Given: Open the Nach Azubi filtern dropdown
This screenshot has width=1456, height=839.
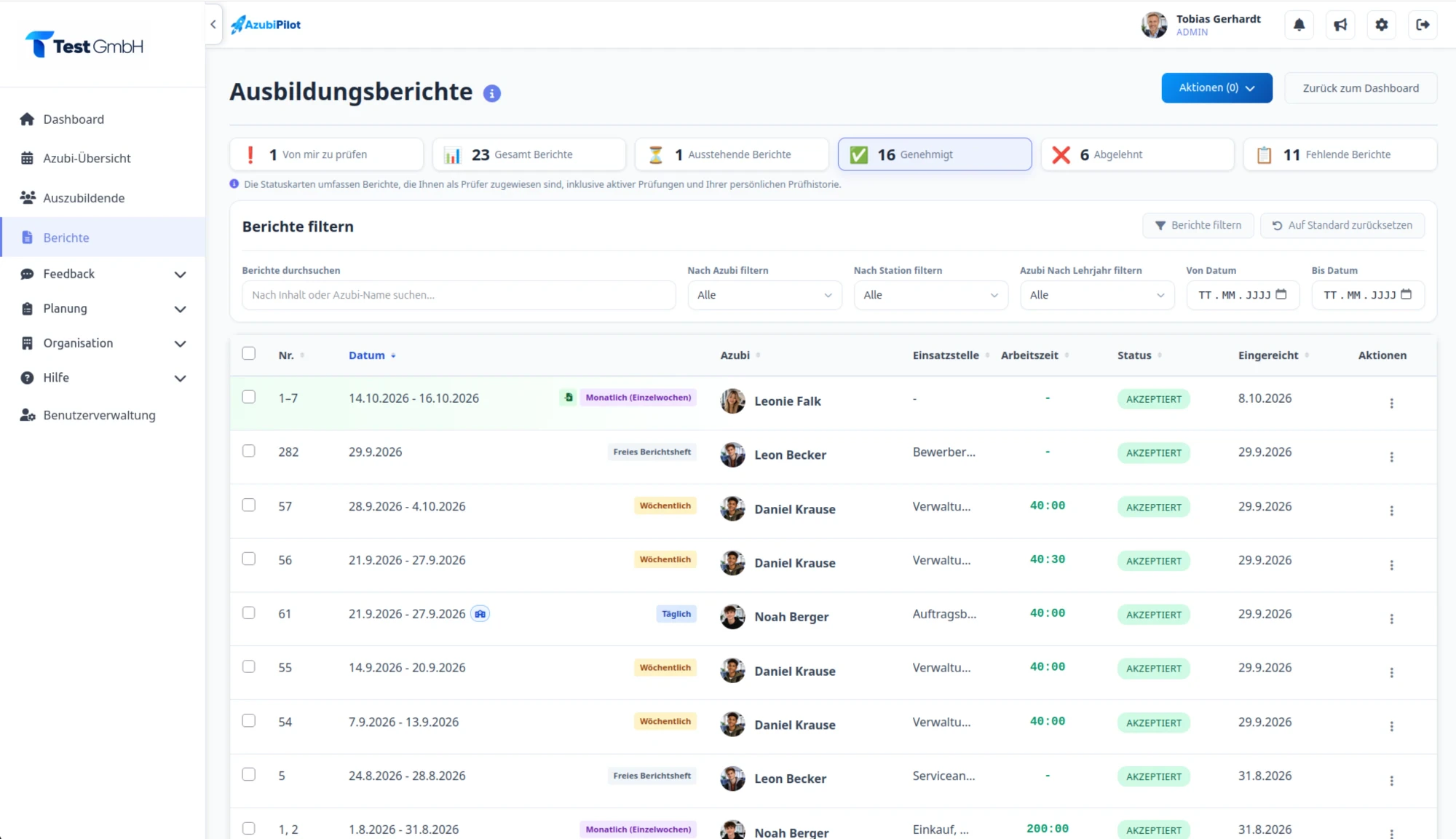Looking at the screenshot, I should pos(764,295).
